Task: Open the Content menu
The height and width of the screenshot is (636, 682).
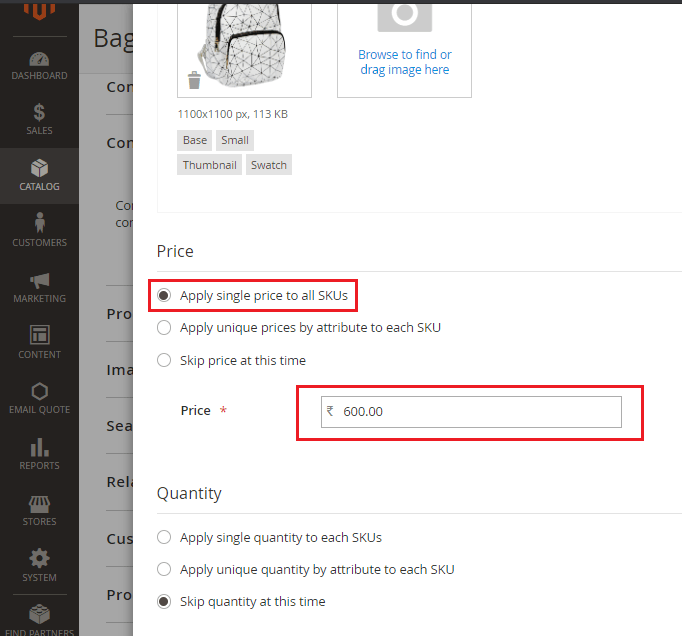Action: (x=39, y=343)
